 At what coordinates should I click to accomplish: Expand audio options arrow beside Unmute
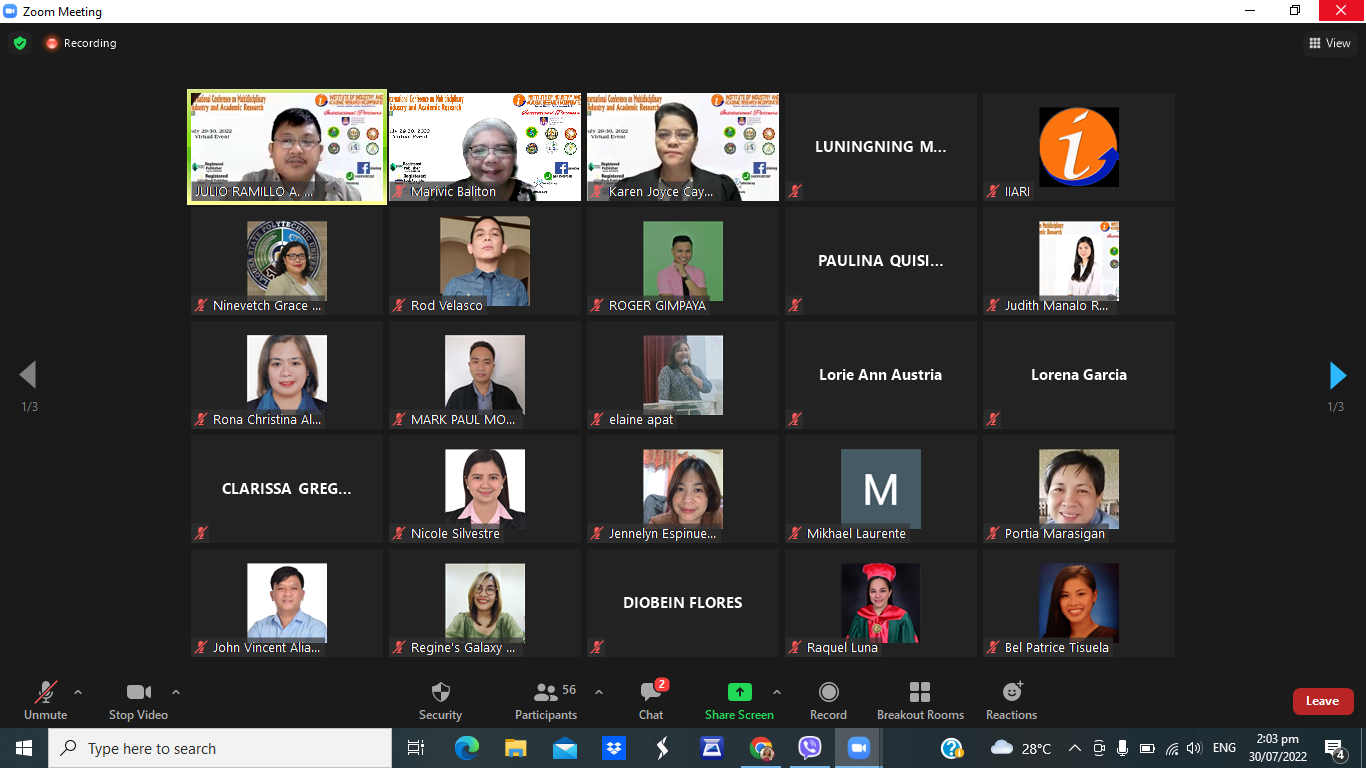(x=78, y=692)
